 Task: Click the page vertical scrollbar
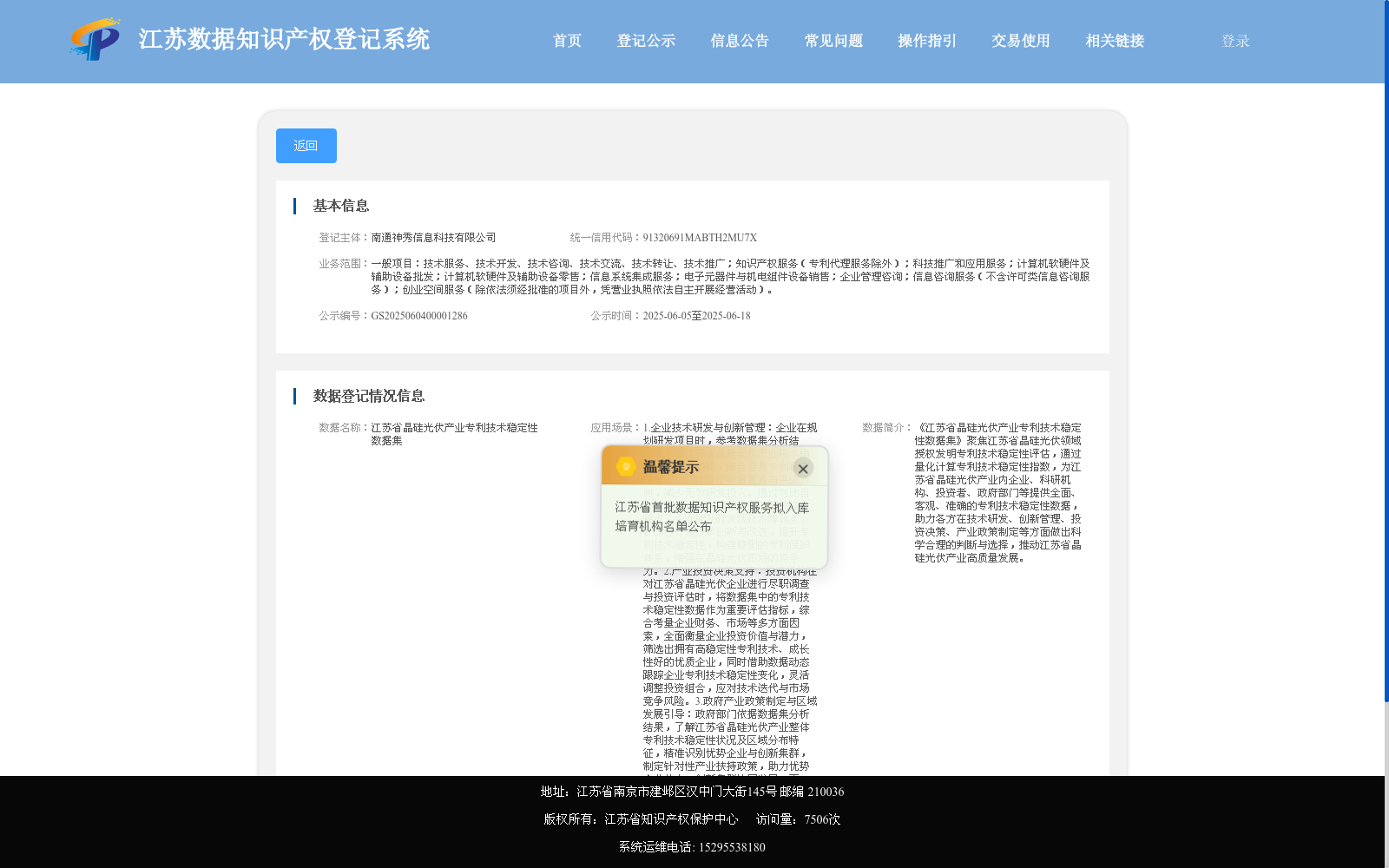pyautogui.click(x=1386, y=352)
